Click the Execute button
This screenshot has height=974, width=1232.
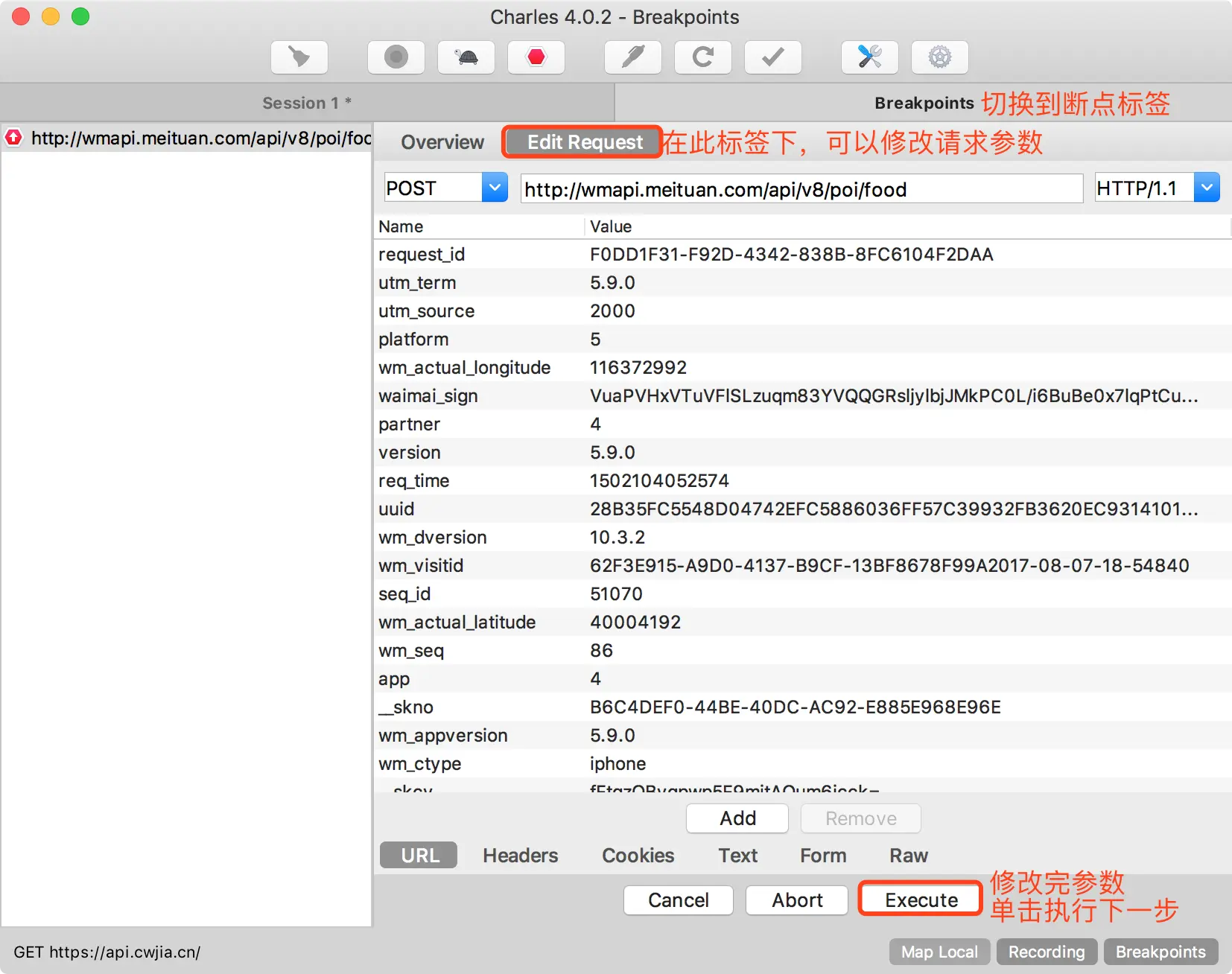(x=921, y=900)
